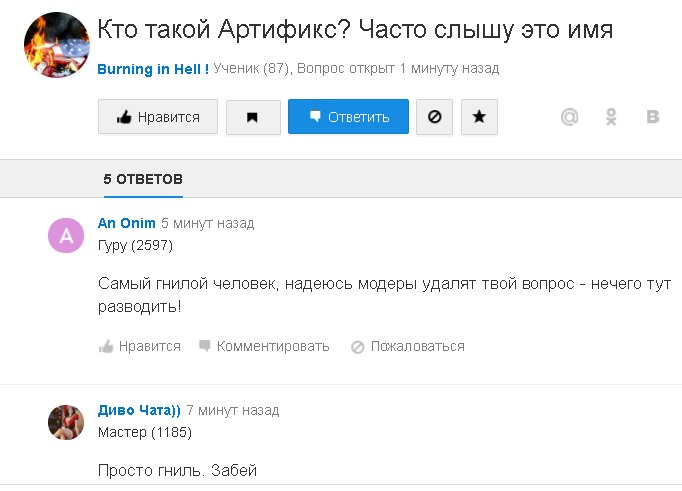This screenshot has height=491, width=682.
Task: Open Диво Чата)) profile link
Action: click(139, 410)
